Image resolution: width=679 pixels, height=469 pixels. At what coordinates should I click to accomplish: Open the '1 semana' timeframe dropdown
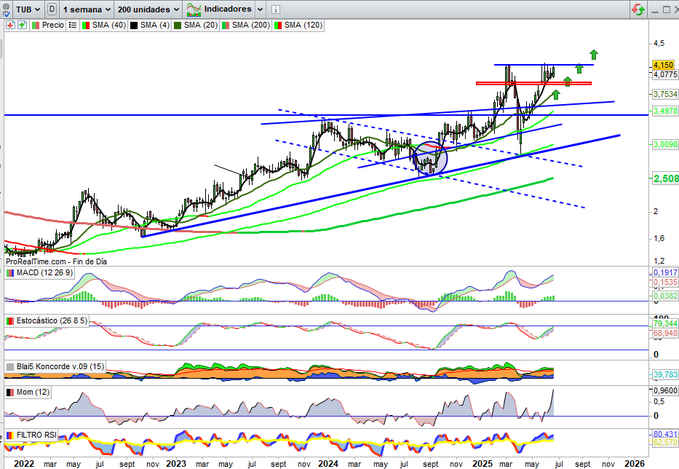87,9
